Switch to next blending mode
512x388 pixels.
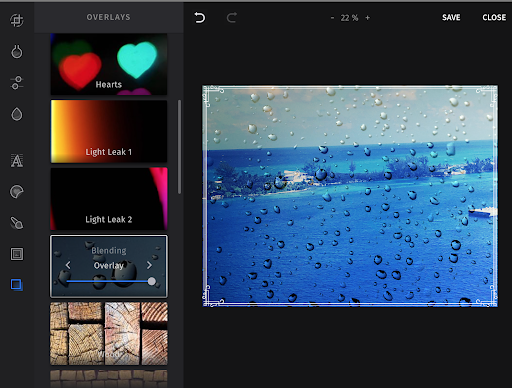[149, 265]
